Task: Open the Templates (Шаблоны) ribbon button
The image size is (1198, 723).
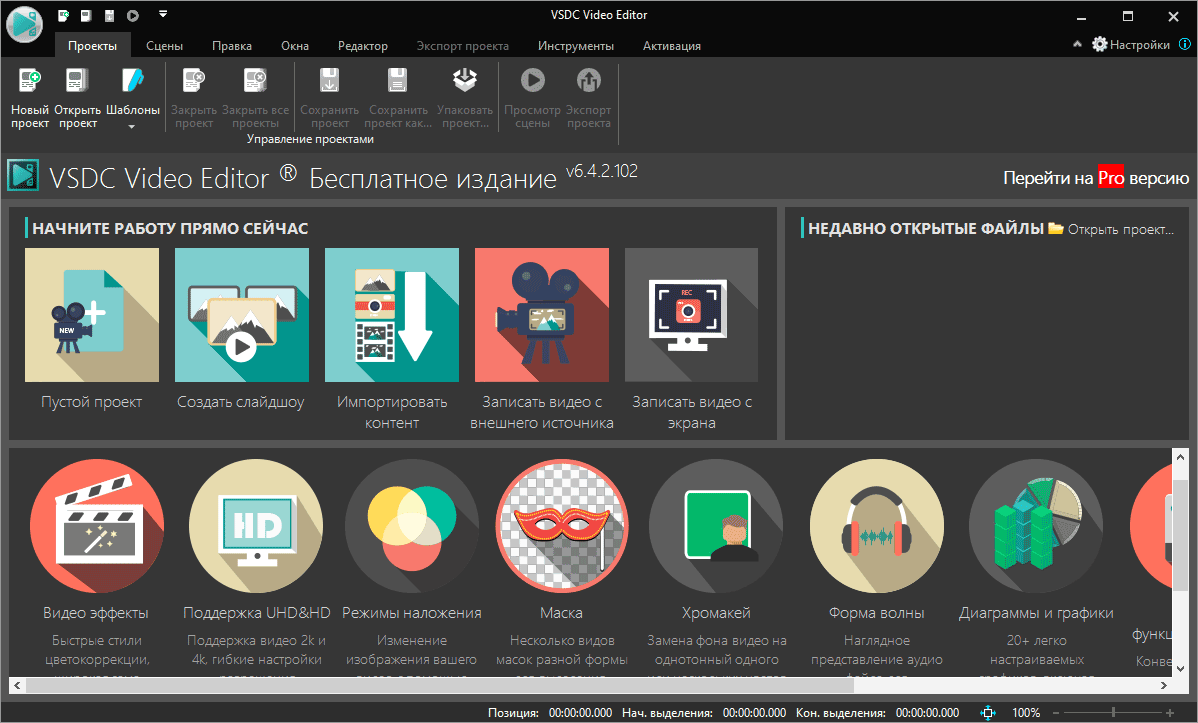Action: pos(132,98)
